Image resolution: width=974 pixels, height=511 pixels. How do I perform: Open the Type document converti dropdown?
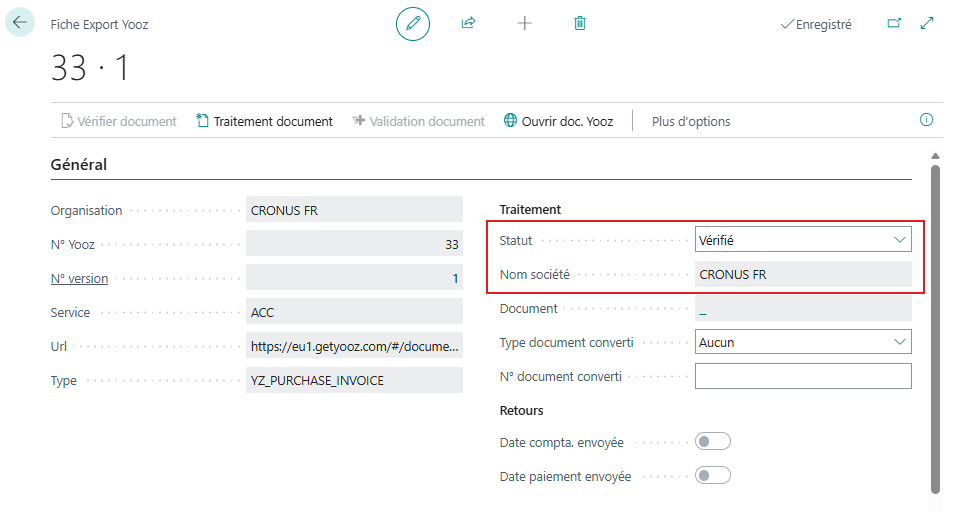pos(803,342)
